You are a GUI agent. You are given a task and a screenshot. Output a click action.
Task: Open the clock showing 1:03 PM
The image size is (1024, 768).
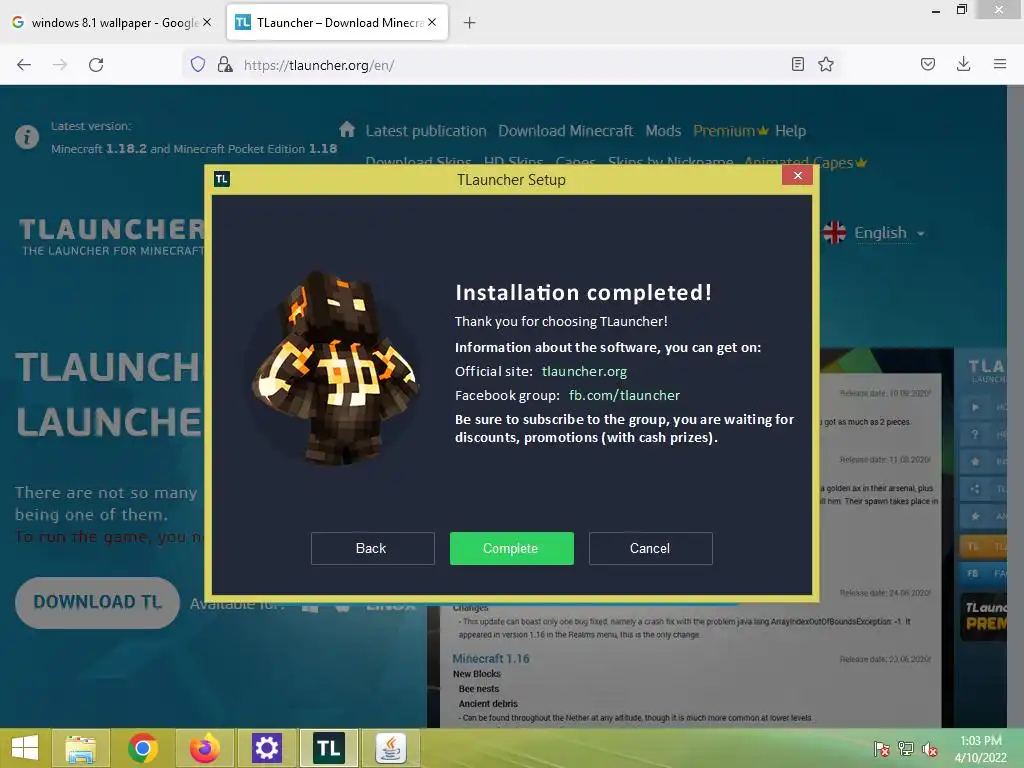(x=980, y=749)
